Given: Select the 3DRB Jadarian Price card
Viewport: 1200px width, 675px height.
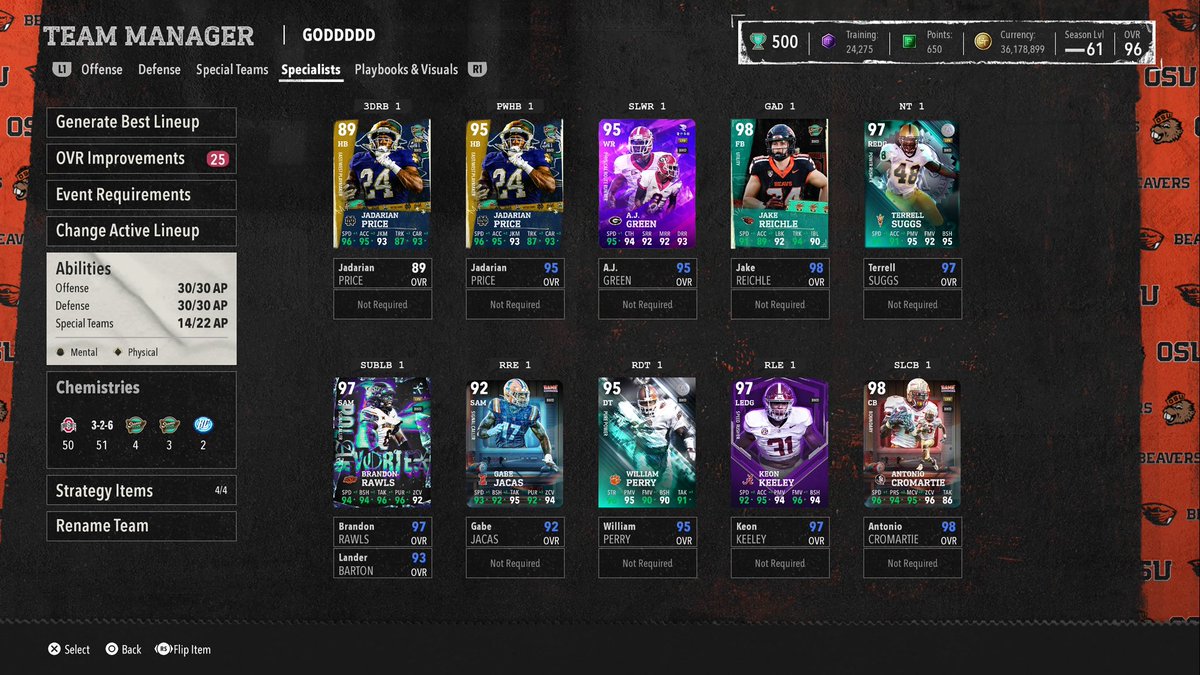Looking at the screenshot, I should (382, 184).
